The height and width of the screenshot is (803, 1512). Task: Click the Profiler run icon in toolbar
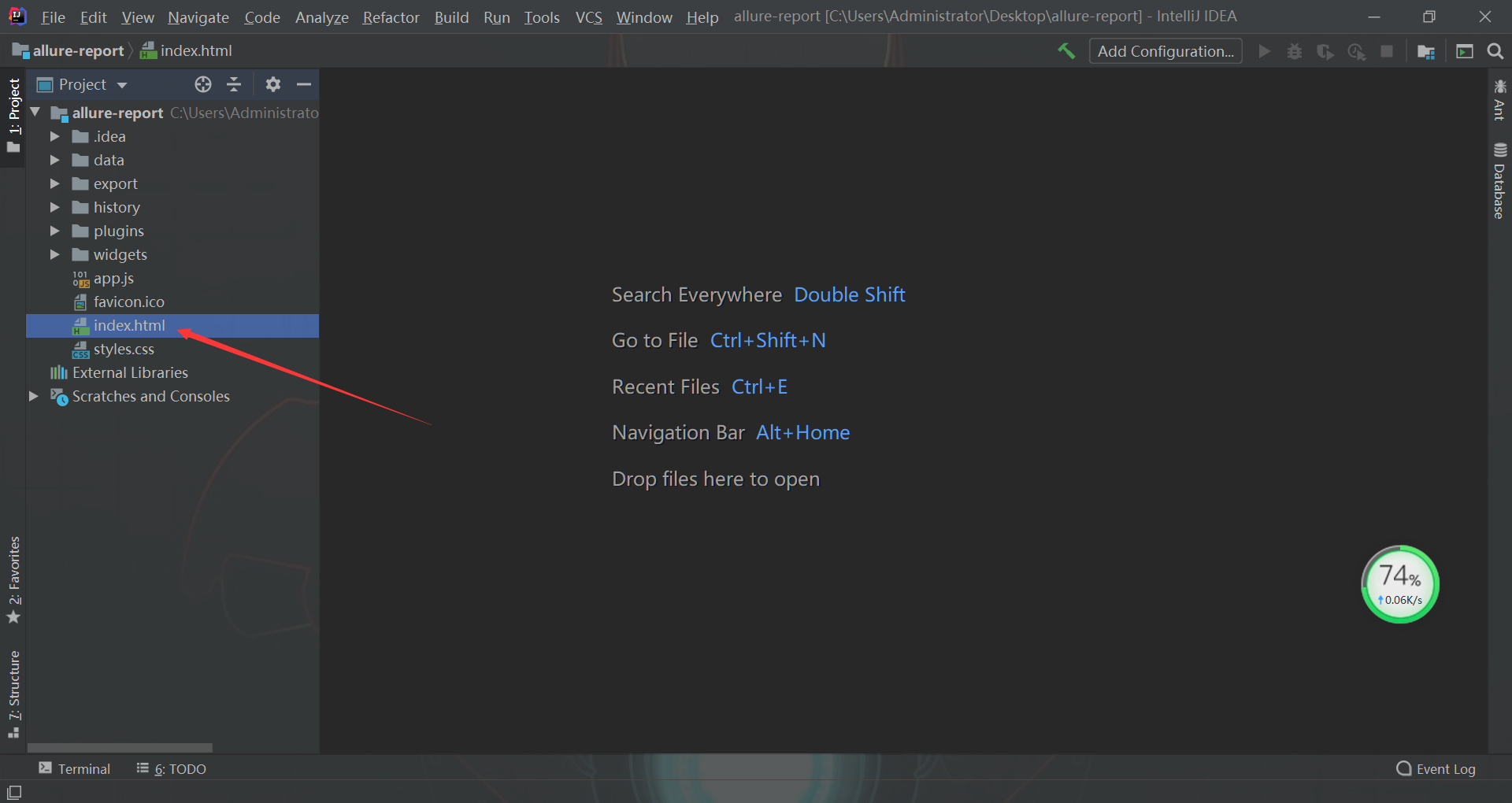click(1356, 51)
